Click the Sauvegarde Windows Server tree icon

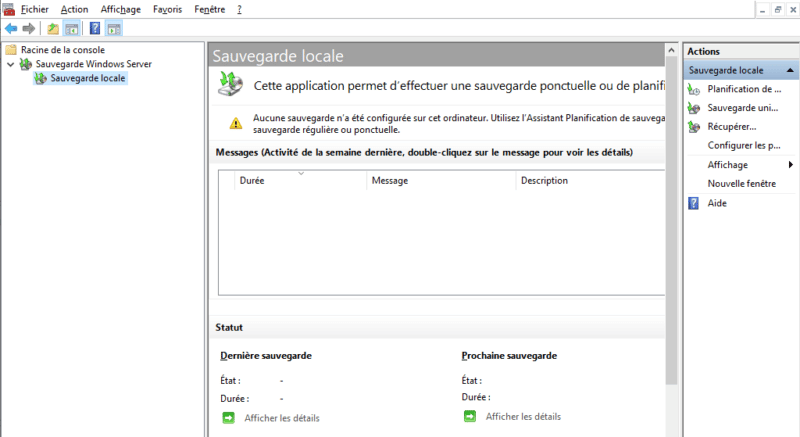tap(26, 64)
